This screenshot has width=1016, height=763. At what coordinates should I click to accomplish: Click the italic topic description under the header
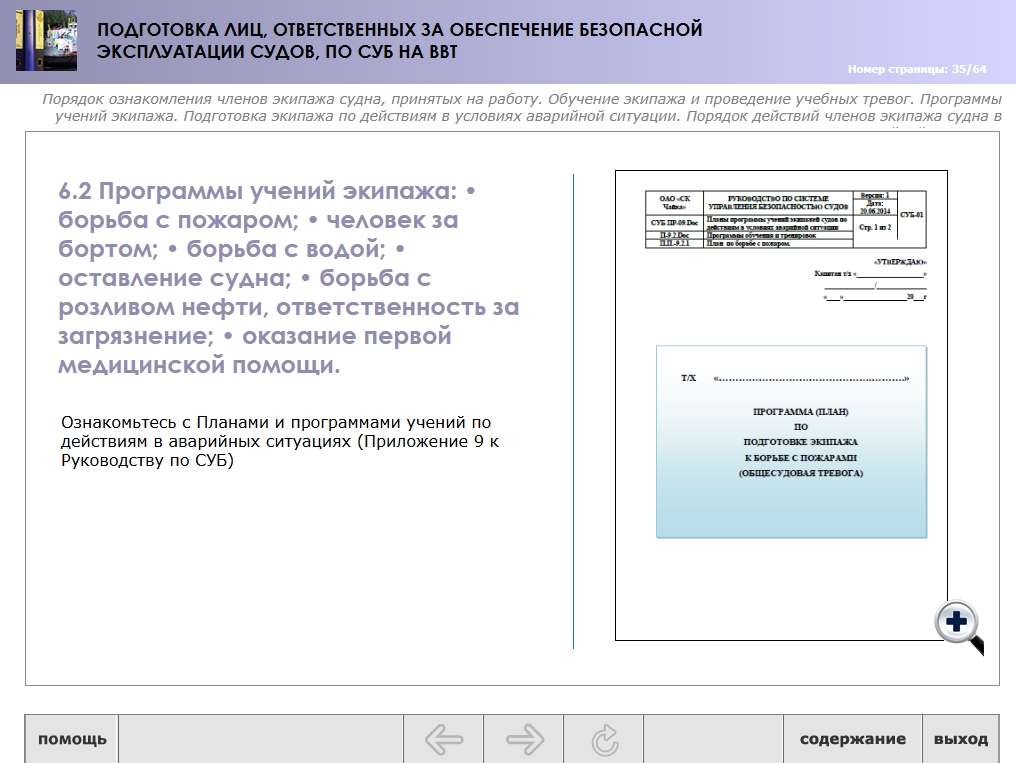(x=521, y=108)
